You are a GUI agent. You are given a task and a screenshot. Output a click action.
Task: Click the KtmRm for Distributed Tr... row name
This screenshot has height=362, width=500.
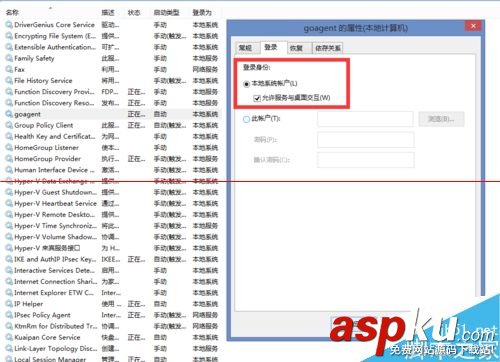(56, 326)
